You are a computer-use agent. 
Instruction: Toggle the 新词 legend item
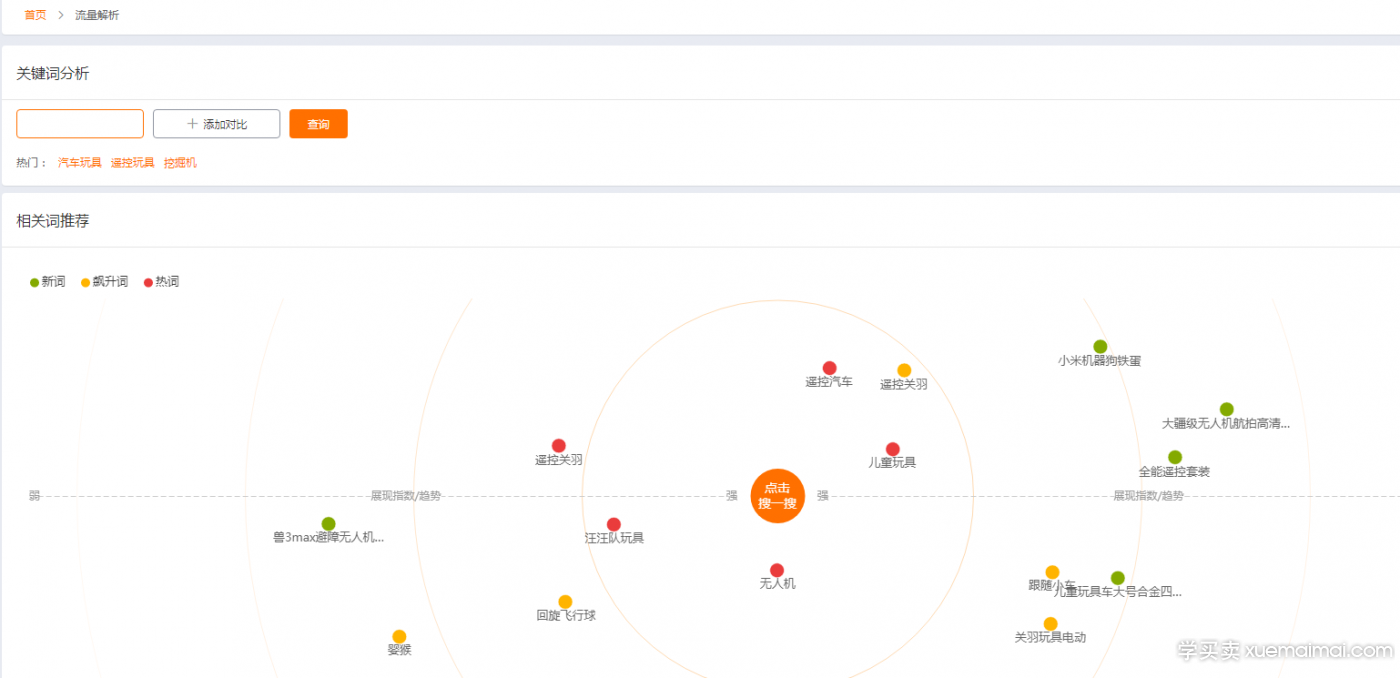coord(47,282)
